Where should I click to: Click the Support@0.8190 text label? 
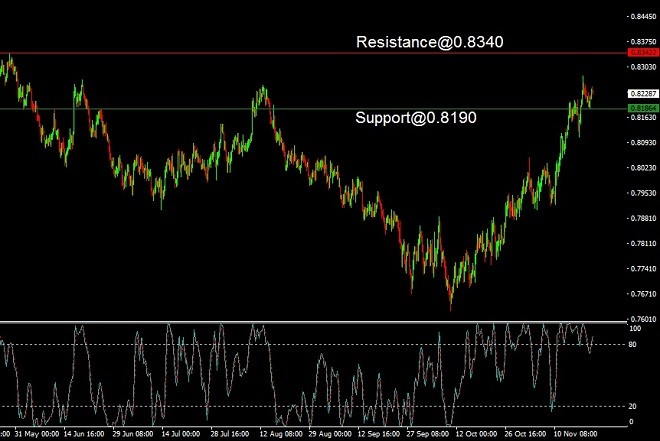tap(415, 117)
